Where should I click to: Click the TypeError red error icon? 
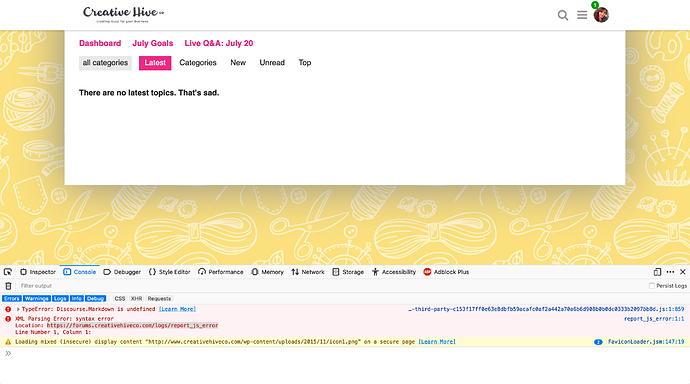click(x=8, y=309)
